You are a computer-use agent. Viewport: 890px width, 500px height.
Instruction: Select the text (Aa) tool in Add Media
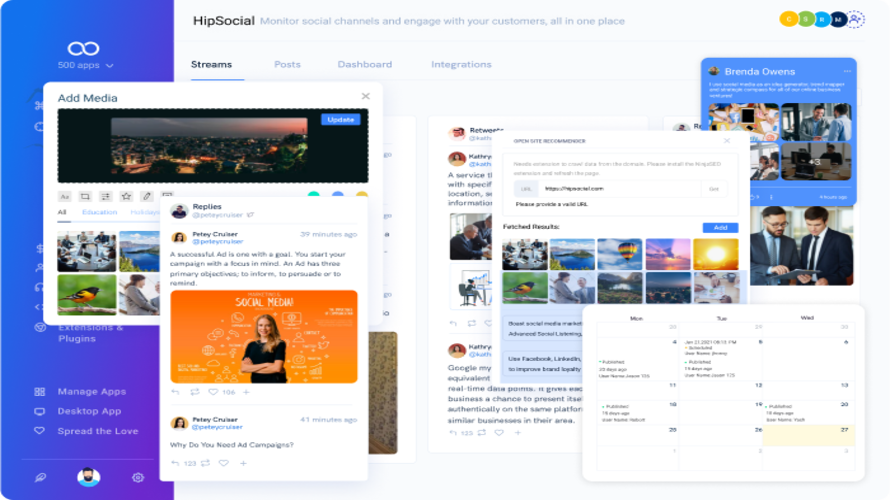click(65, 196)
